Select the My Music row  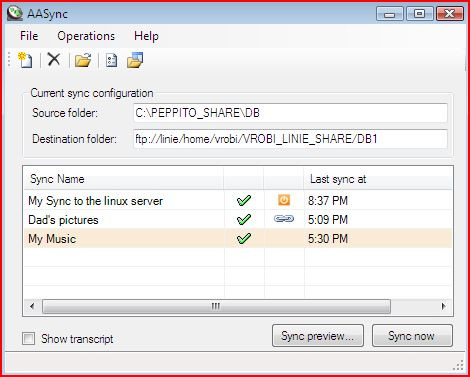[238, 238]
